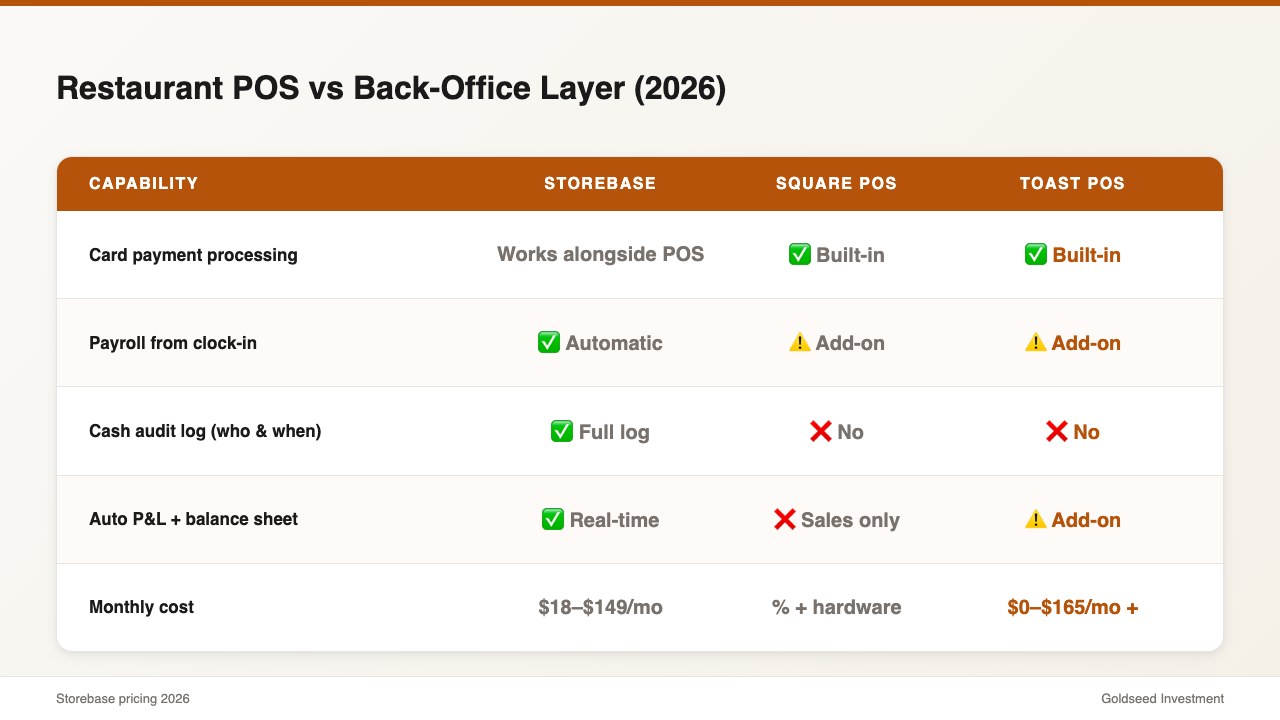Click the "% + hardware" cost cell

point(836,607)
